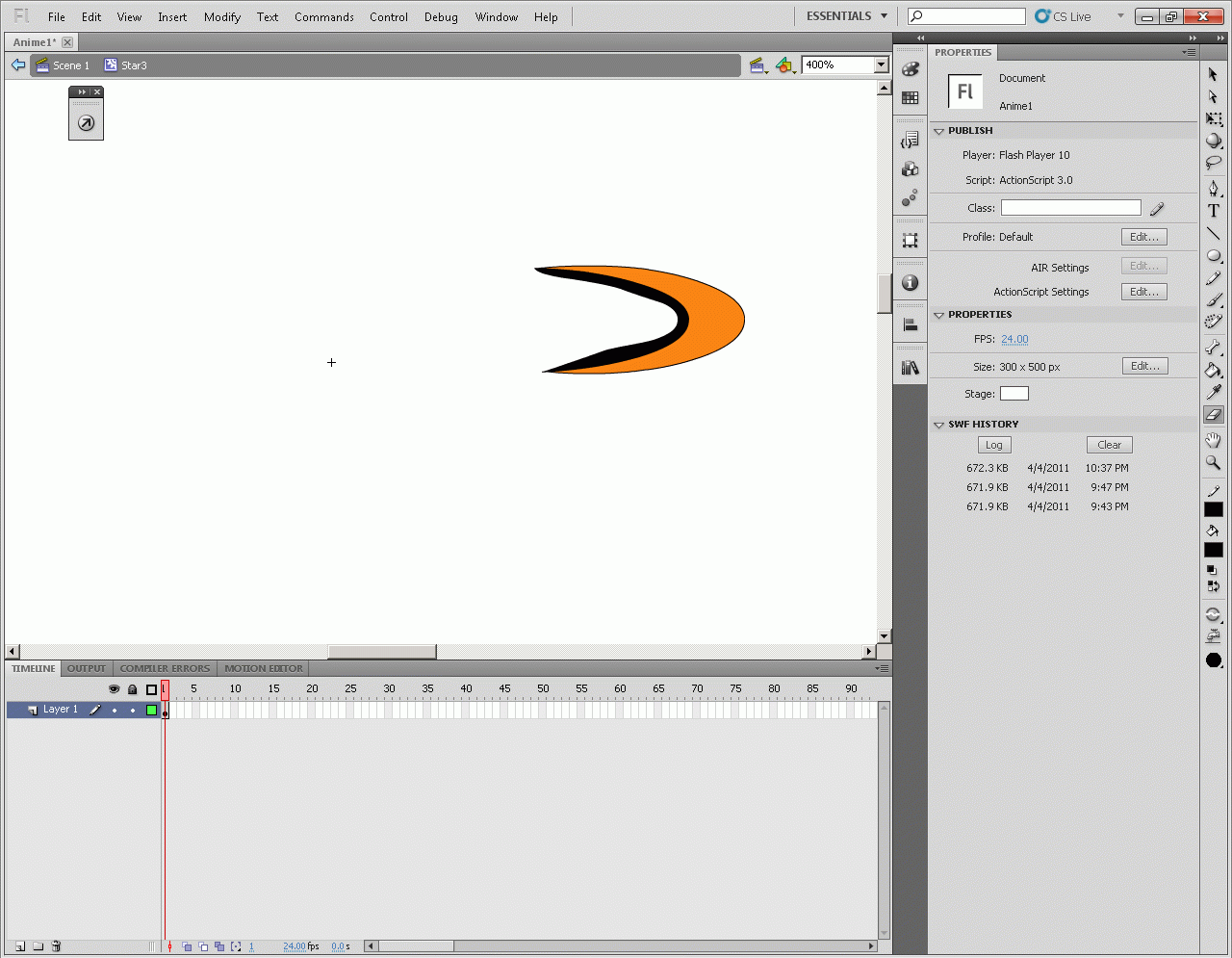Select the Pen tool
This screenshot has height=958, width=1232.
(x=1213, y=189)
